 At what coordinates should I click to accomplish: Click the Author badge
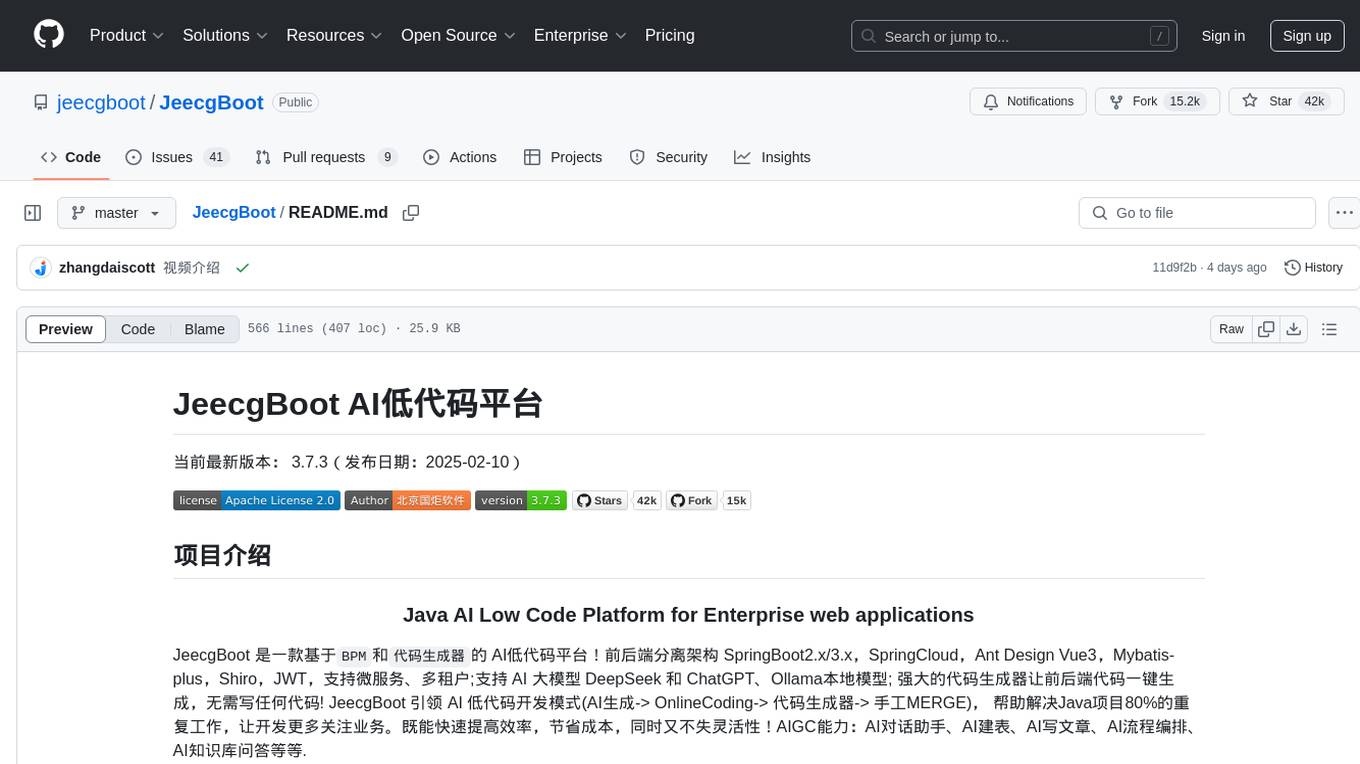tap(407, 501)
